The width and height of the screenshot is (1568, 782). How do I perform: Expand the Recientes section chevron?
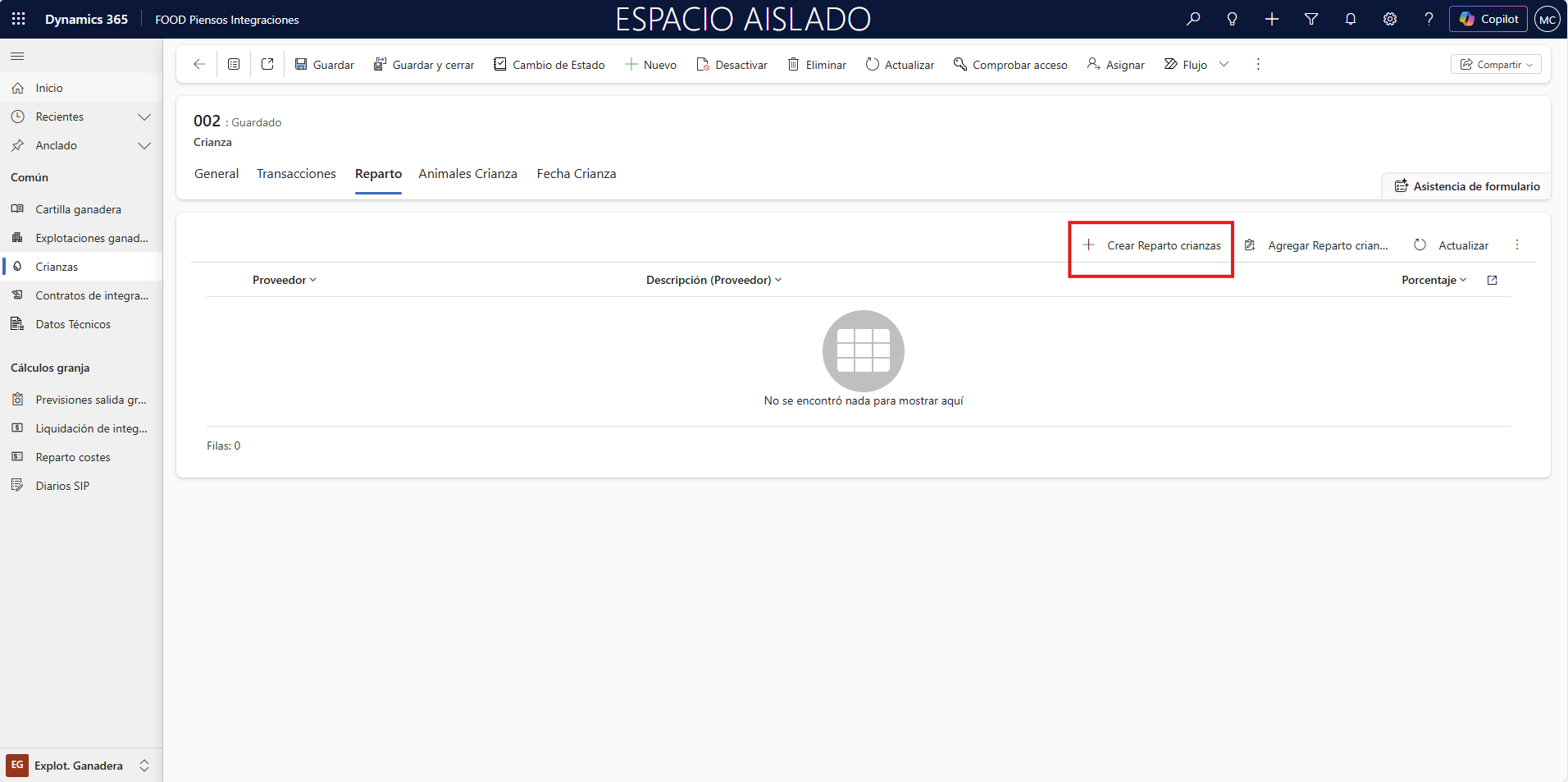144,117
